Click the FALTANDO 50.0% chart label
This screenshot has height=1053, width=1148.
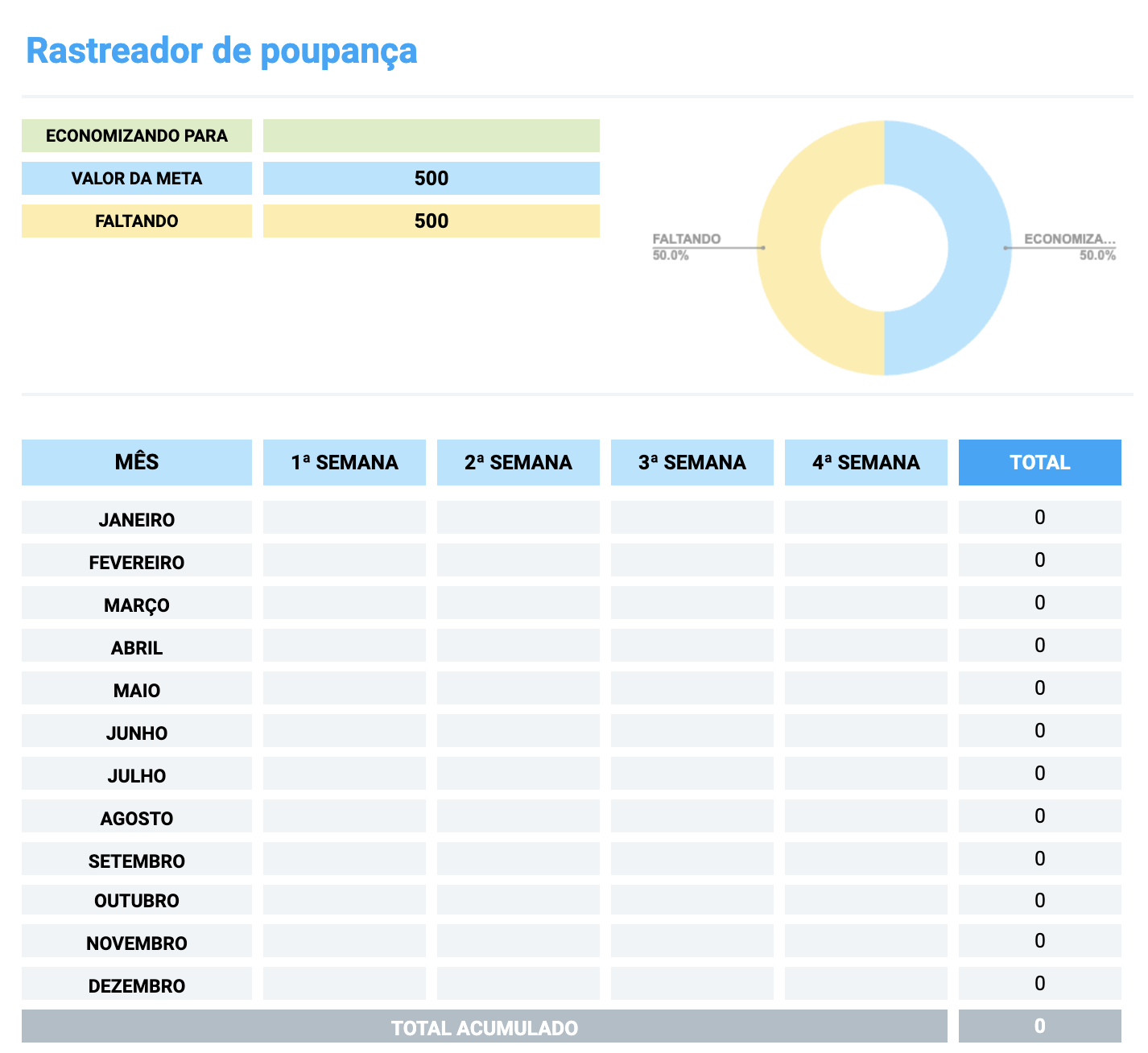(x=686, y=246)
